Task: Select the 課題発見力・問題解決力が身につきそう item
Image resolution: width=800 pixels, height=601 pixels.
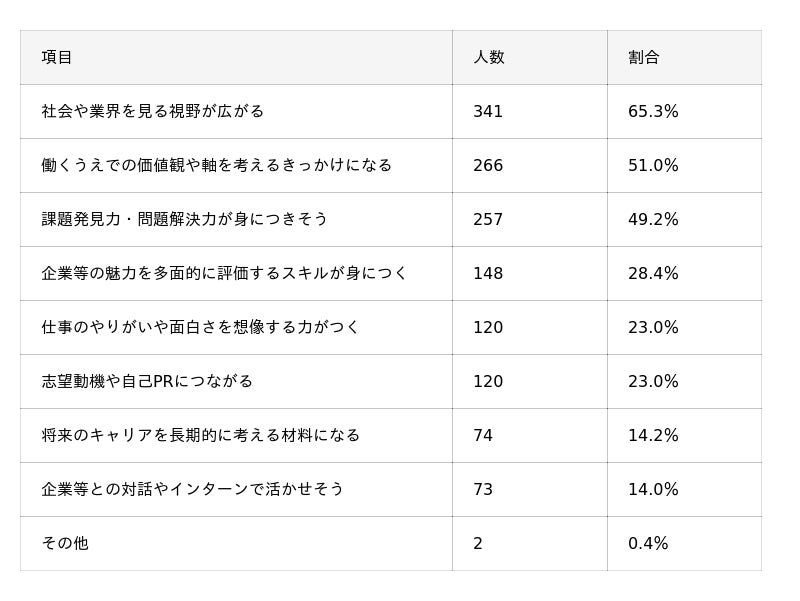Action: point(185,219)
